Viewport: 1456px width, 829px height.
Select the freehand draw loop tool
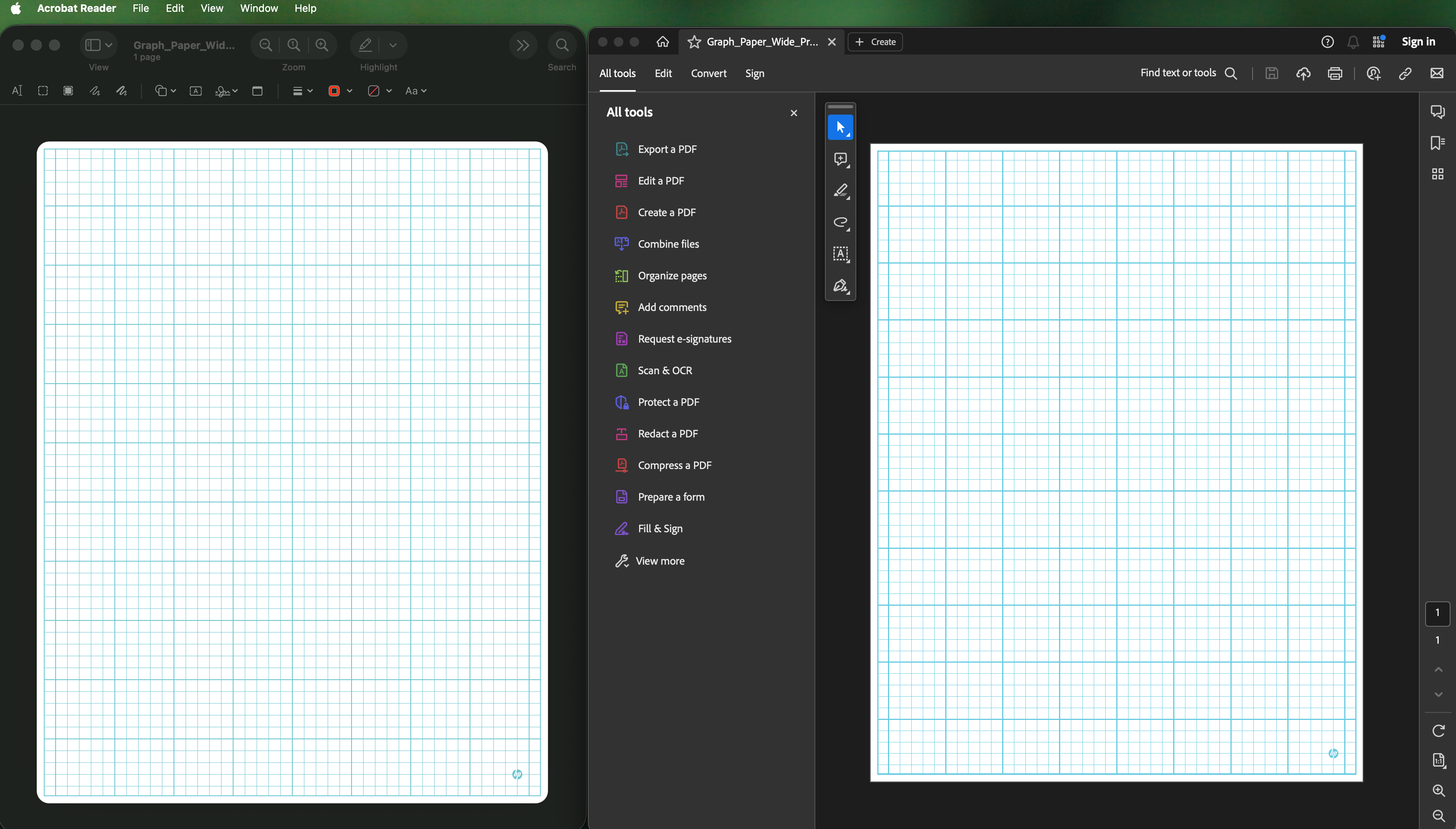pyautogui.click(x=840, y=222)
